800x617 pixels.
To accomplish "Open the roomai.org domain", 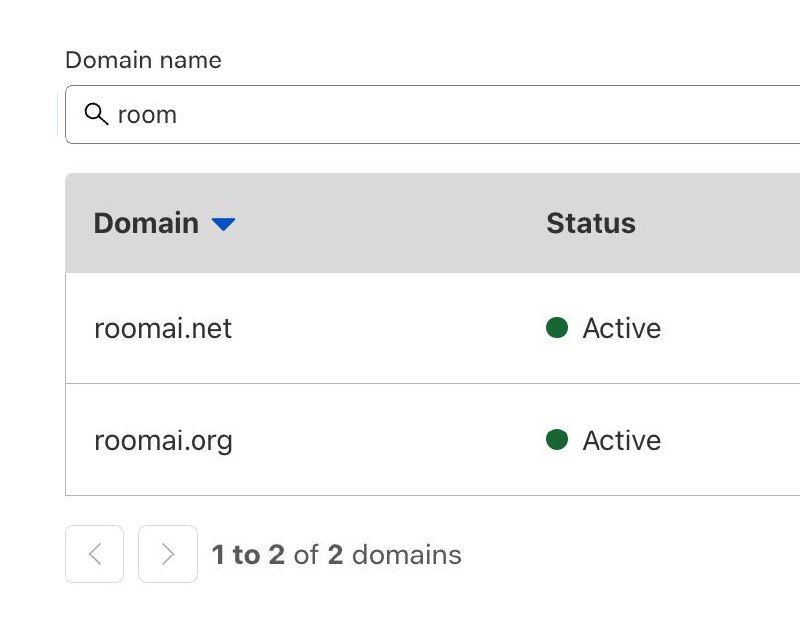I will (163, 440).
